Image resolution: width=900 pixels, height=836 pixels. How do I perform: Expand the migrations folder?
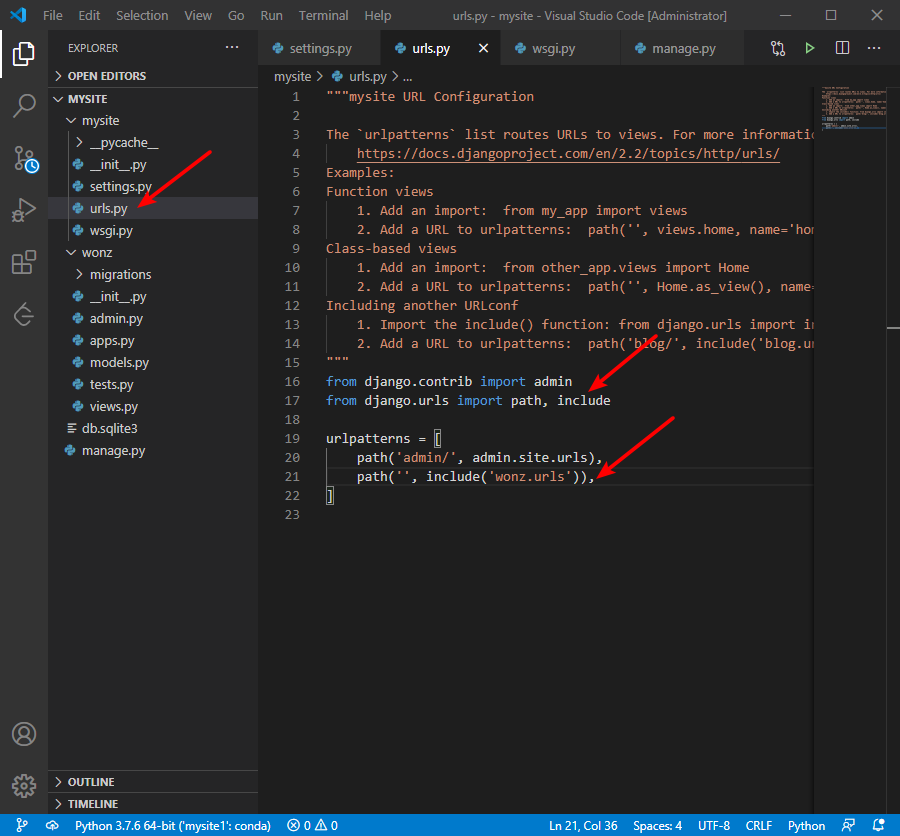click(153, 274)
